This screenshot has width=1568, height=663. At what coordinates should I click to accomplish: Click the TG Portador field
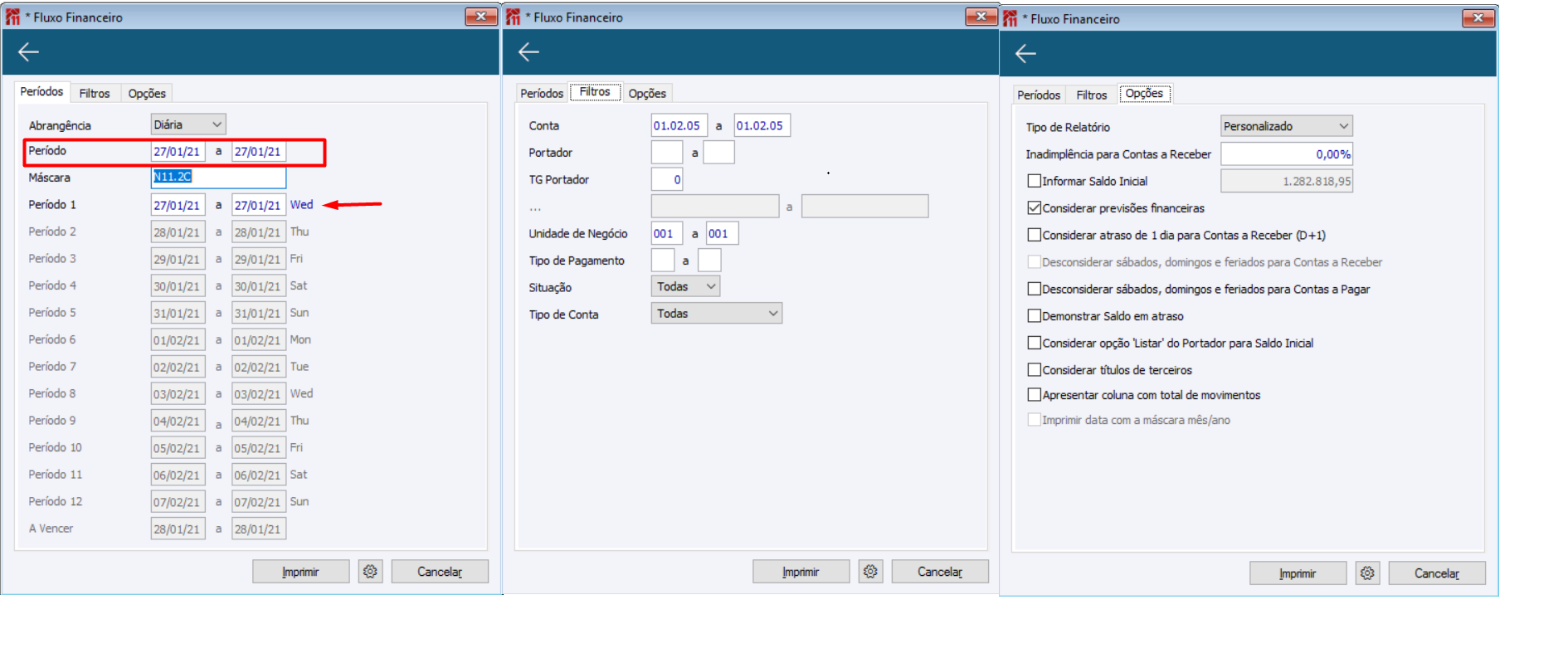pos(666,179)
